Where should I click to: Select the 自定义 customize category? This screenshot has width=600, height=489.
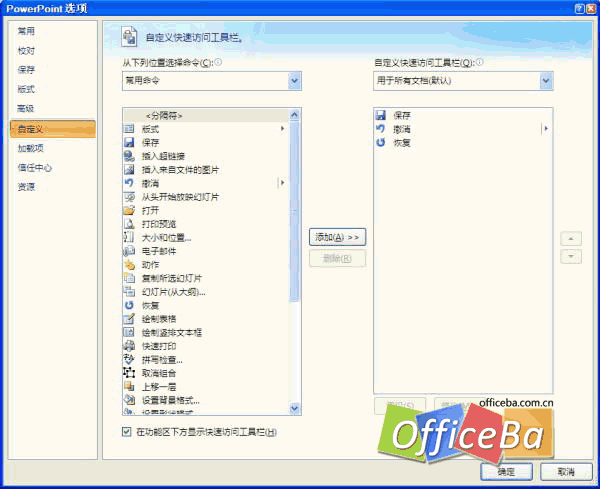pyautogui.click(x=53, y=129)
